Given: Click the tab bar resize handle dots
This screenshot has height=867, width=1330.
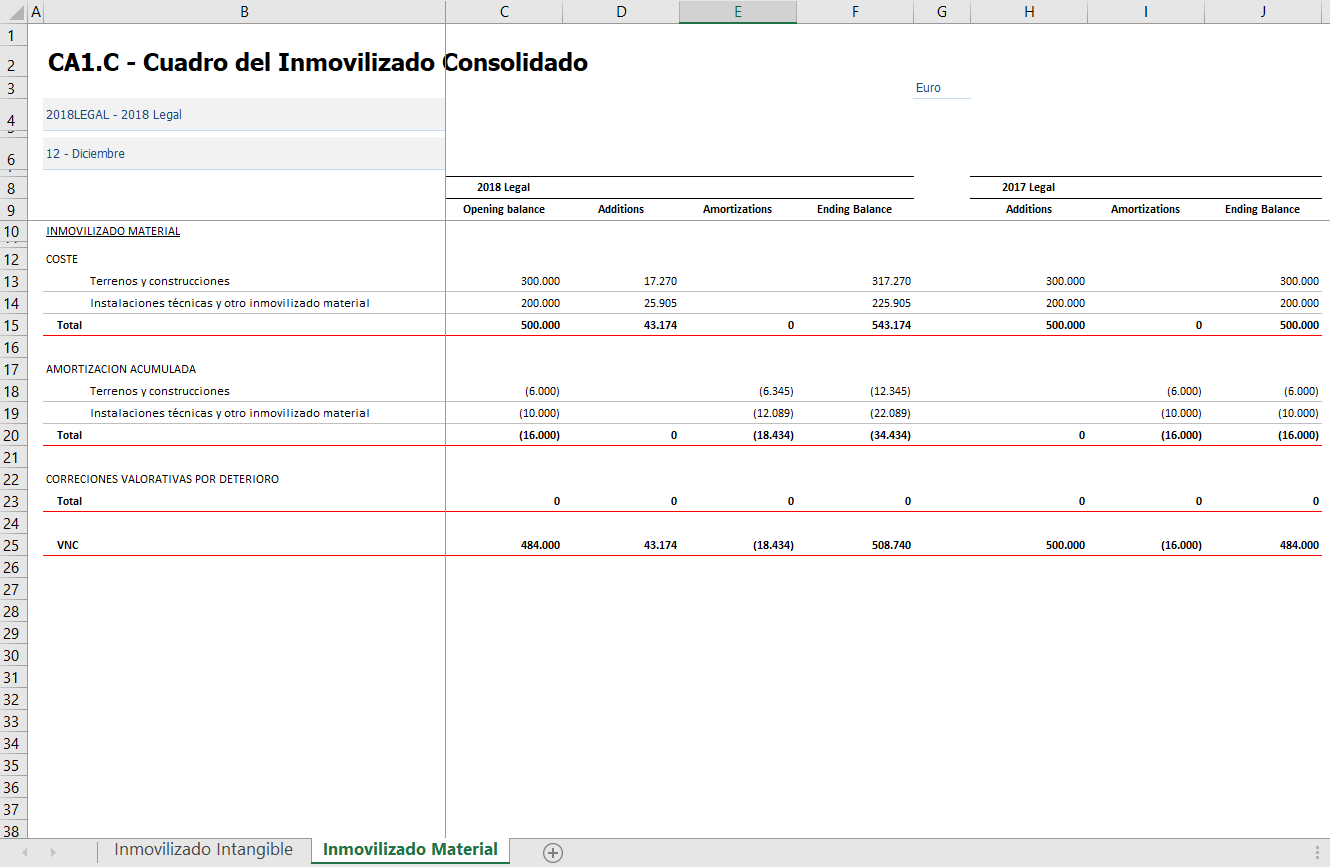Looking at the screenshot, I should (x=1317, y=852).
